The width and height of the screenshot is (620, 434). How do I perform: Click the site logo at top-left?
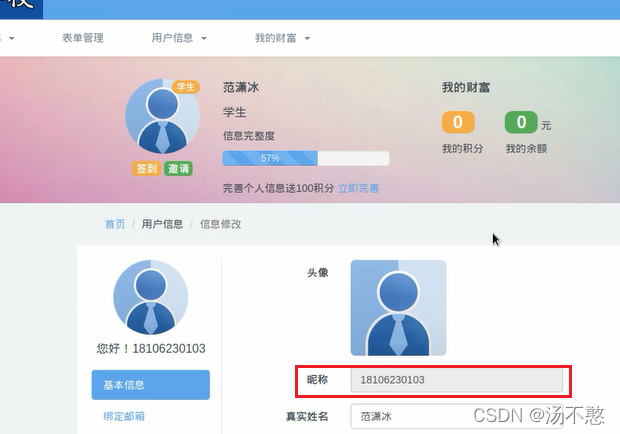tap(21, 9)
